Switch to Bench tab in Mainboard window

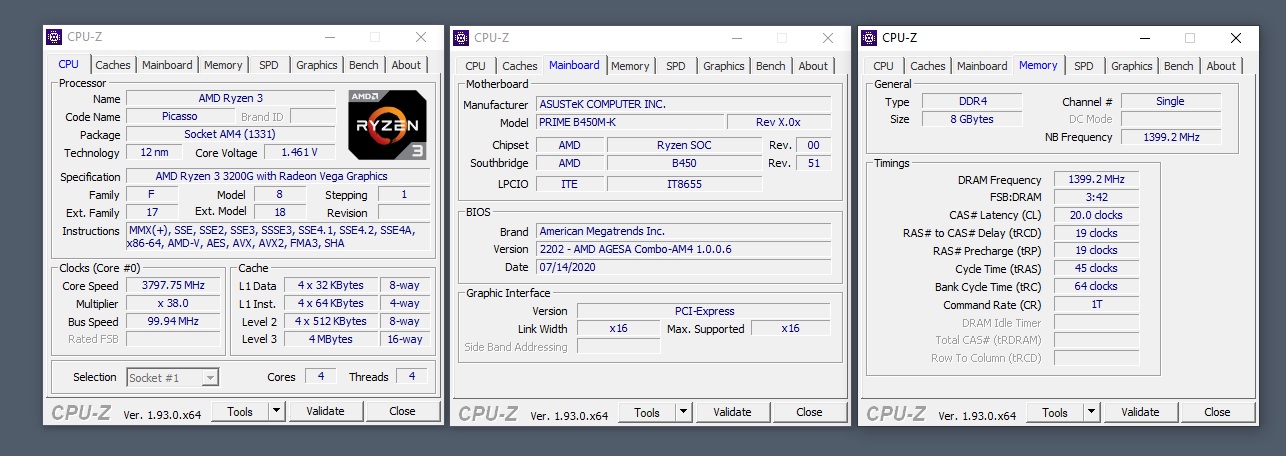coord(771,66)
